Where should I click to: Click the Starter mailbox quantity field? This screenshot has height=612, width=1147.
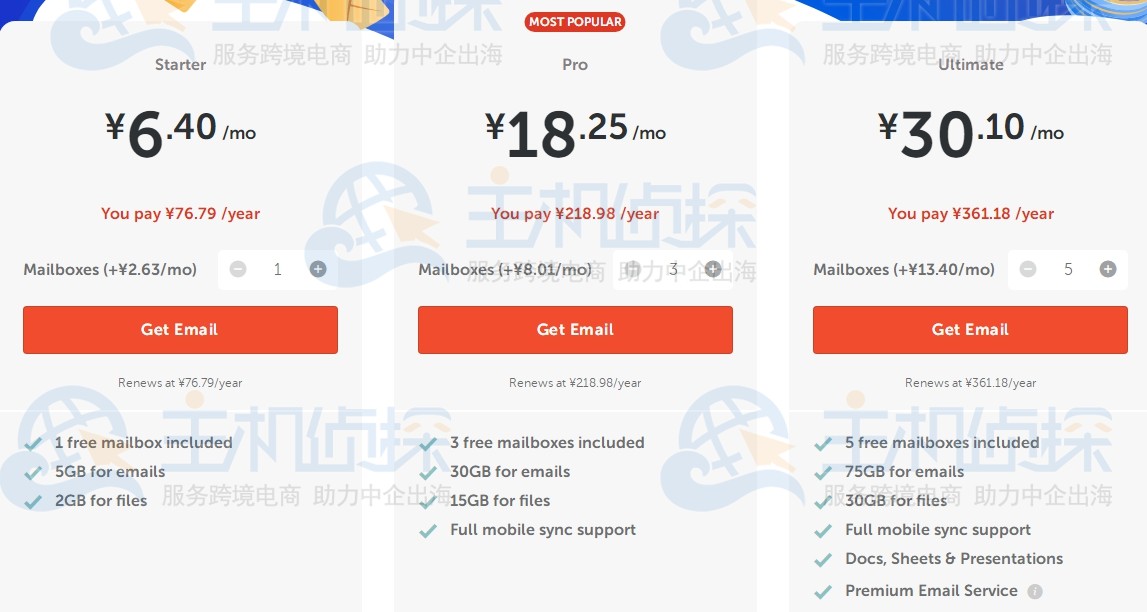[278, 269]
